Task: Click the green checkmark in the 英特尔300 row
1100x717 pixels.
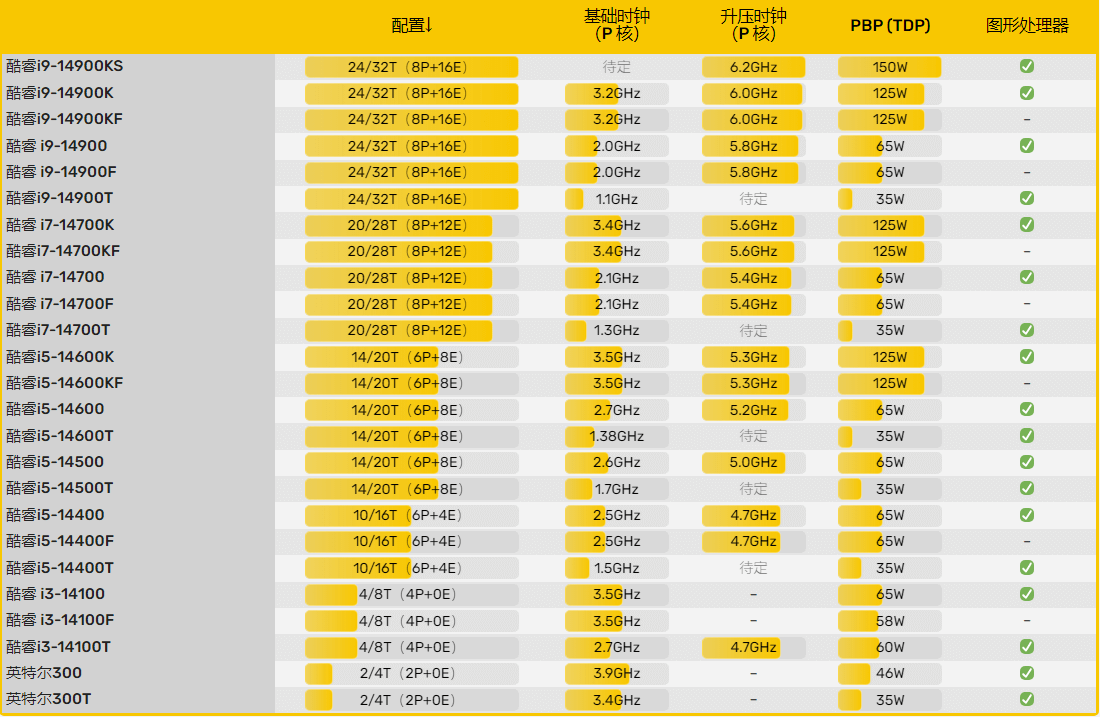Action: (x=1027, y=673)
